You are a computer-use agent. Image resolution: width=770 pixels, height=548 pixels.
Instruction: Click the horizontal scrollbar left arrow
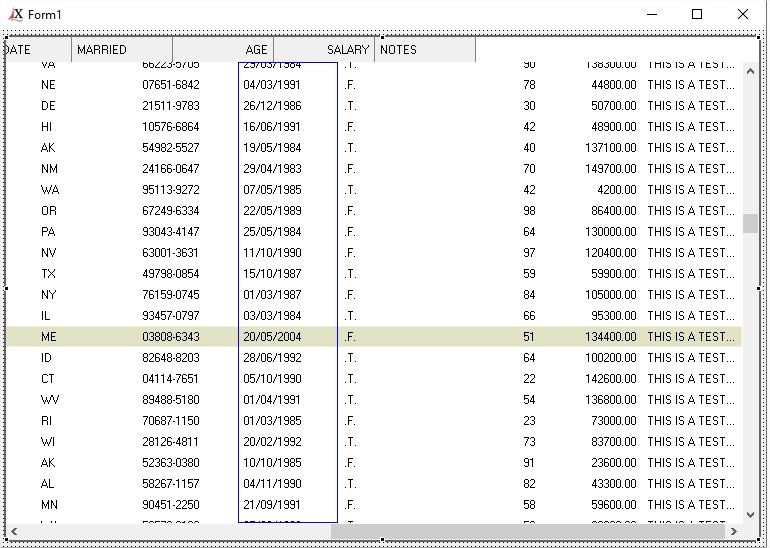pyautogui.click(x=14, y=531)
